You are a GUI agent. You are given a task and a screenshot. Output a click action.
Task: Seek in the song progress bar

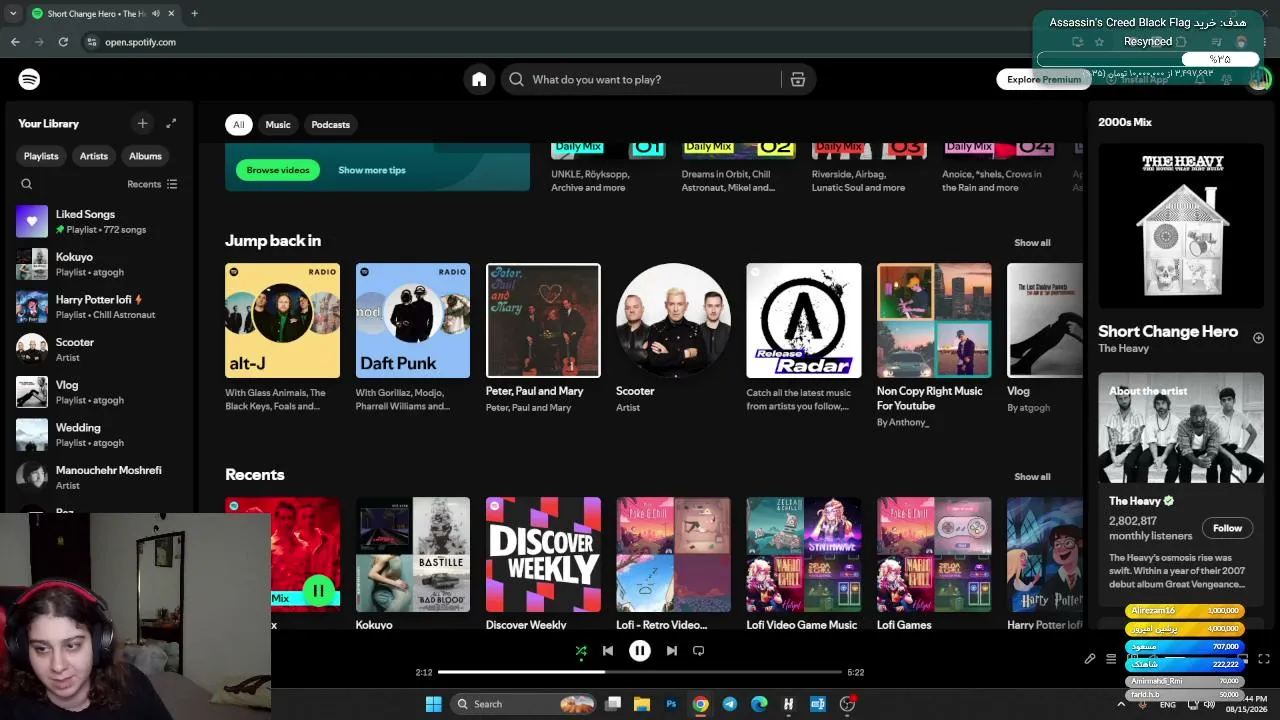coord(641,672)
